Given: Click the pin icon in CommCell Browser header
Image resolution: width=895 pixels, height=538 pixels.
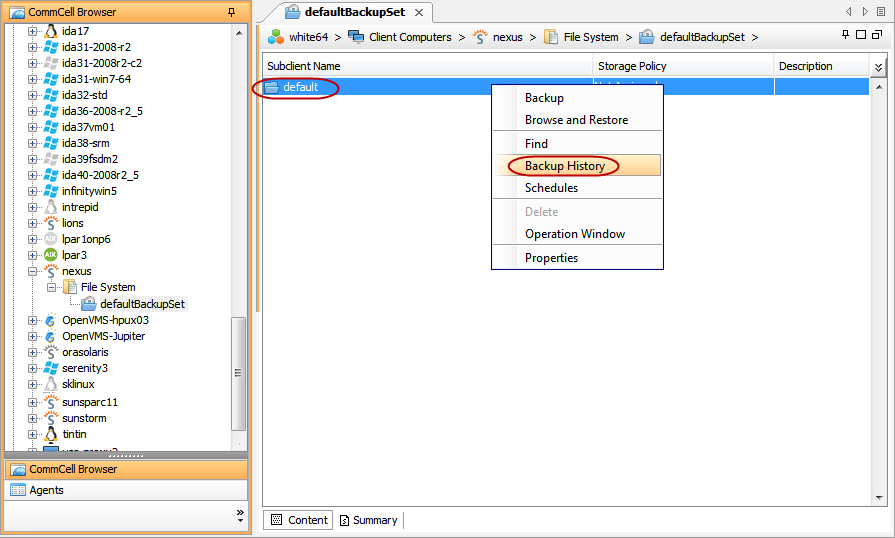Looking at the screenshot, I should point(232,12).
